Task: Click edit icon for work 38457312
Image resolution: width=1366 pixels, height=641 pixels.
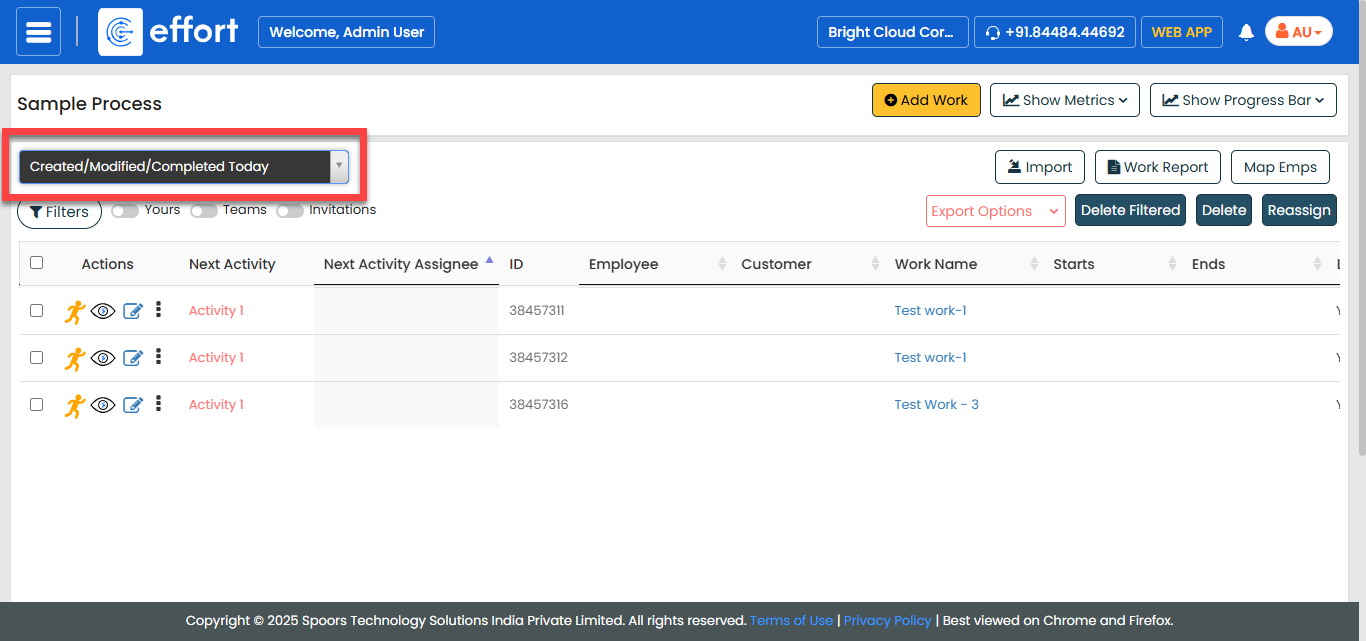Action: click(133, 358)
